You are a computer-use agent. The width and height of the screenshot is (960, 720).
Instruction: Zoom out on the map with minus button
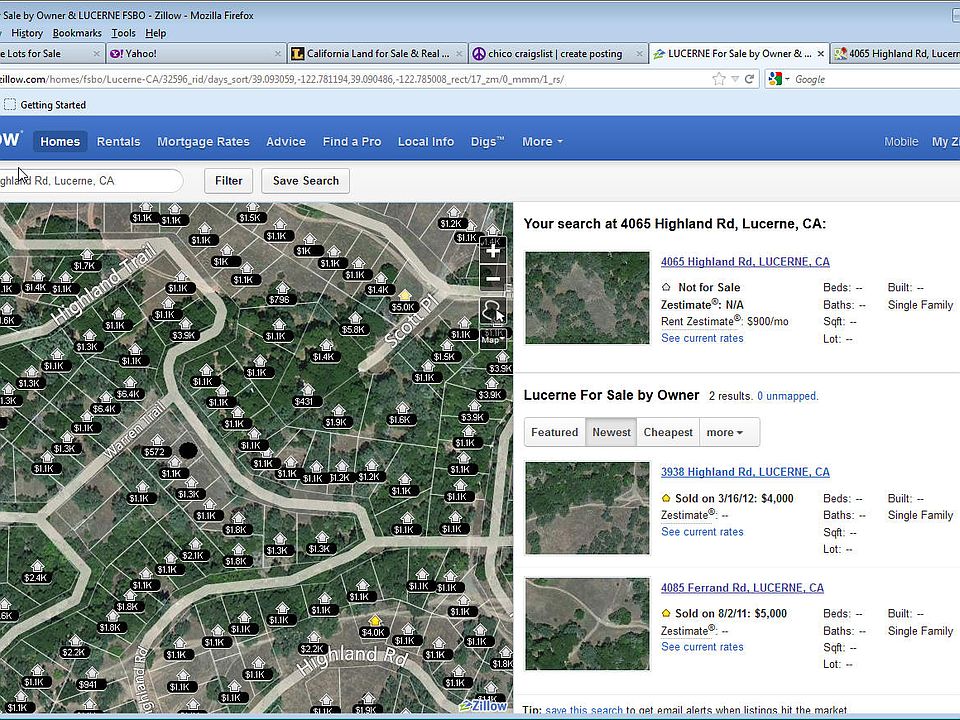pos(492,278)
